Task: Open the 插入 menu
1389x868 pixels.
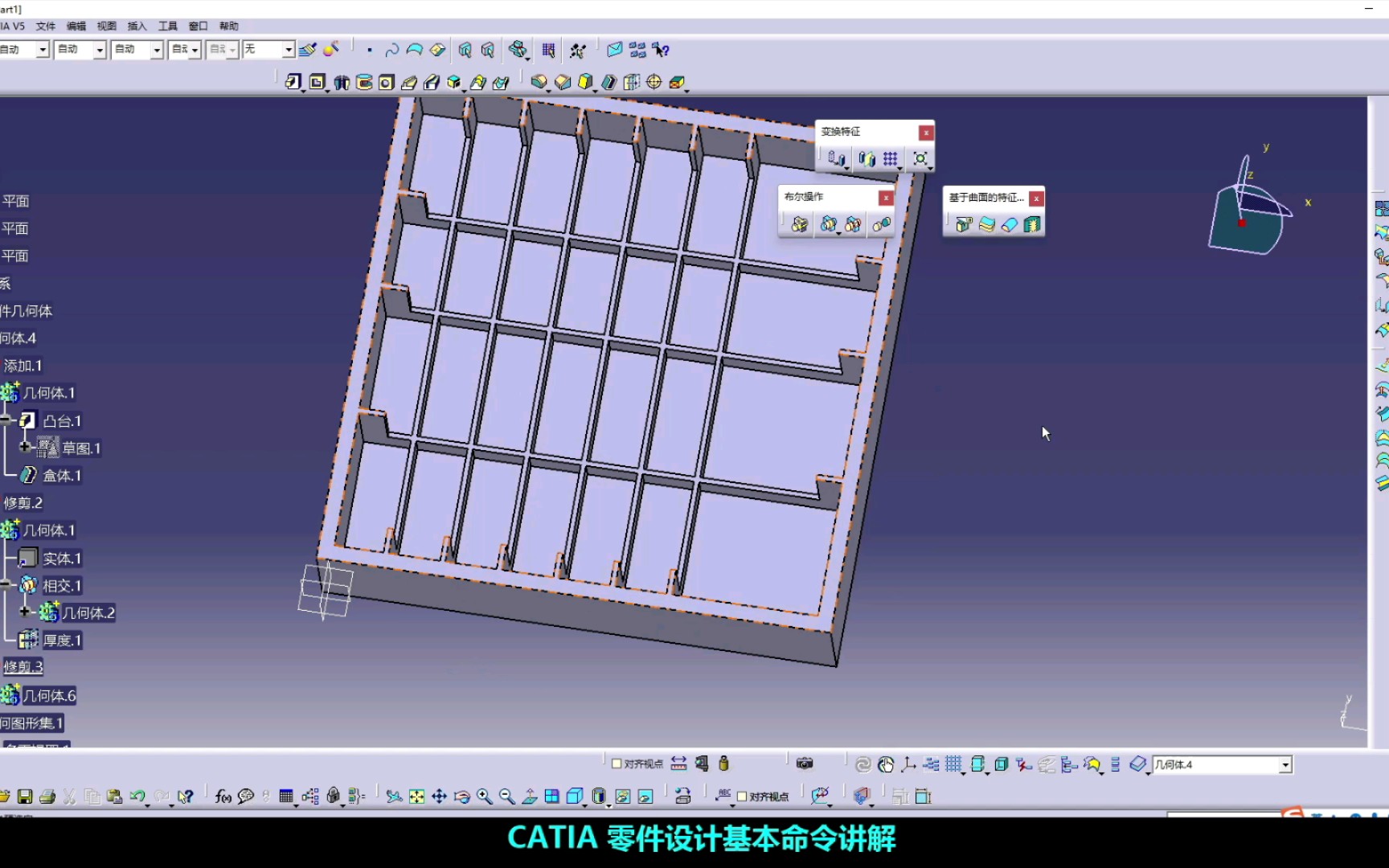Action: [x=137, y=27]
